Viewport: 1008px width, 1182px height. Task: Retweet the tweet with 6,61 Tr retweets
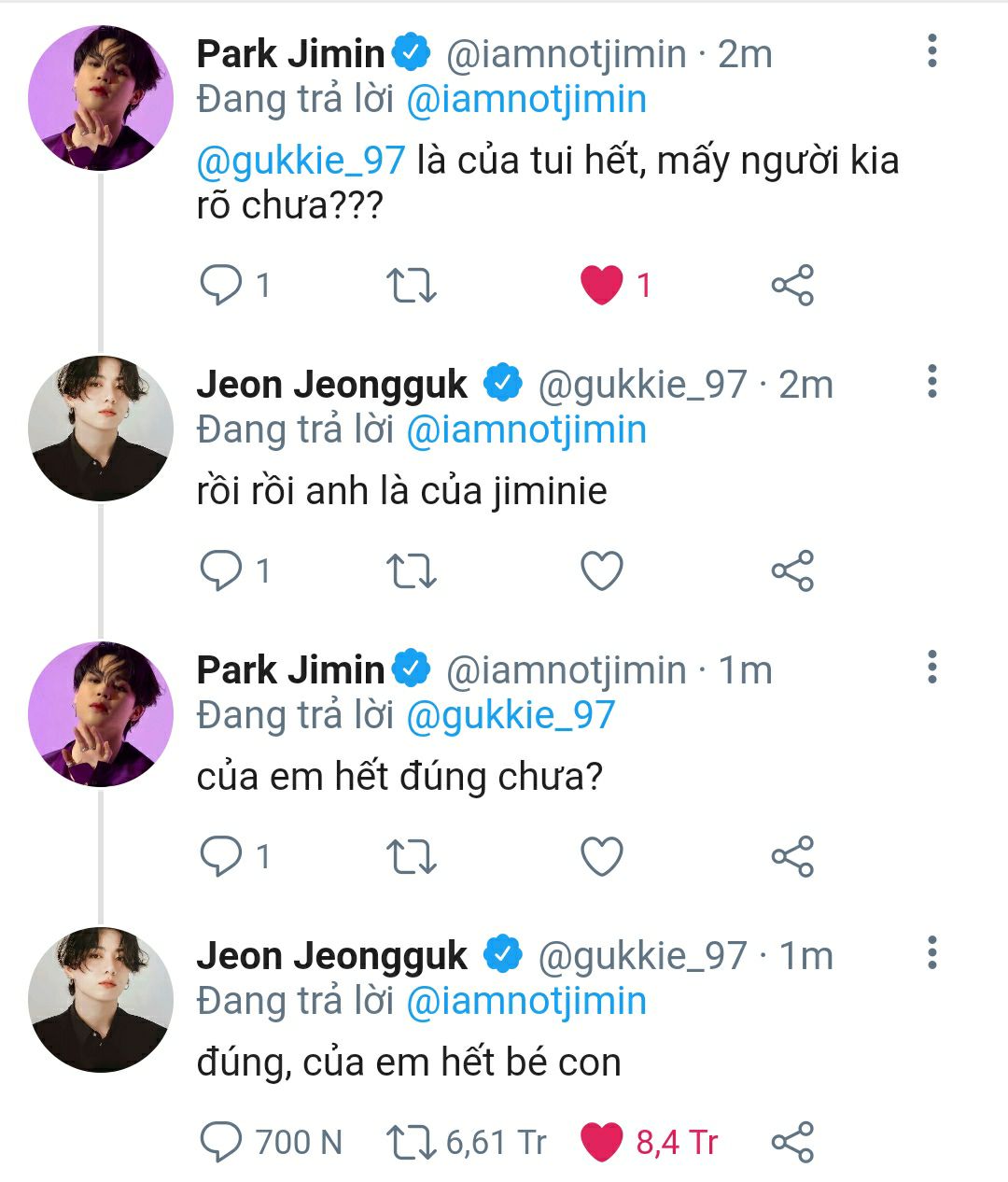[411, 1142]
